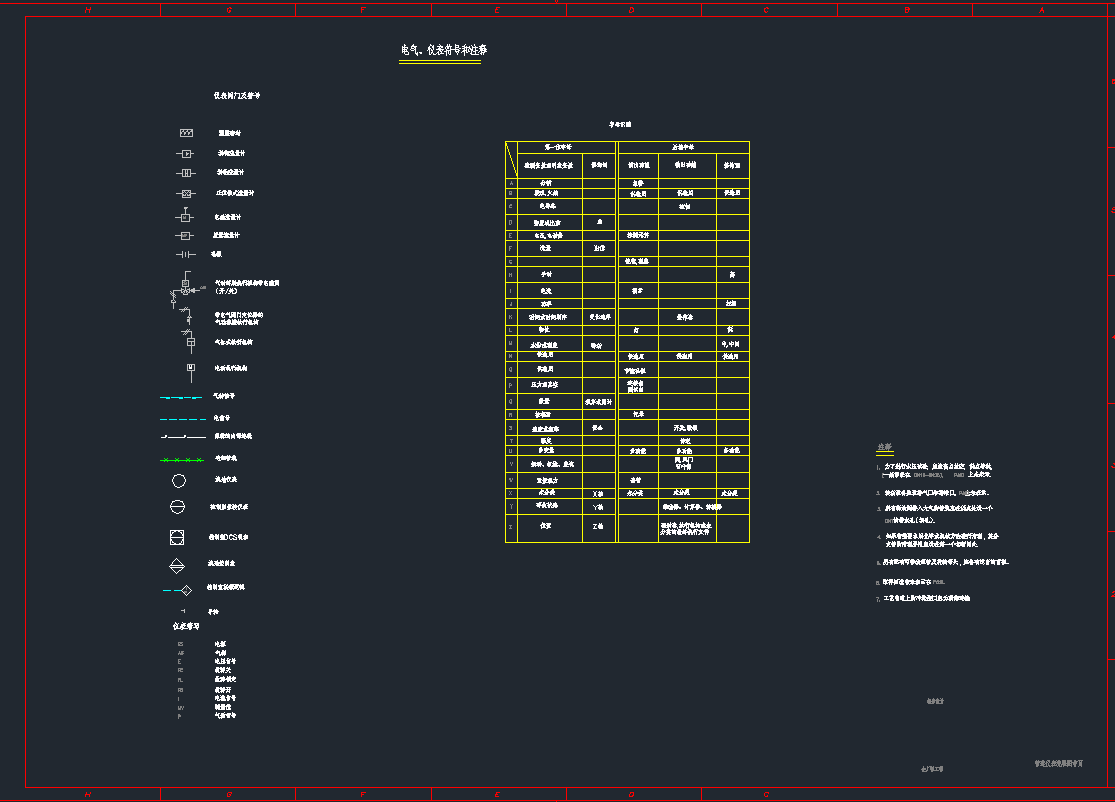The width and height of the screenshot is (1115, 802).
Task: Click the DCS circle-in-square symbol
Action: (177, 537)
